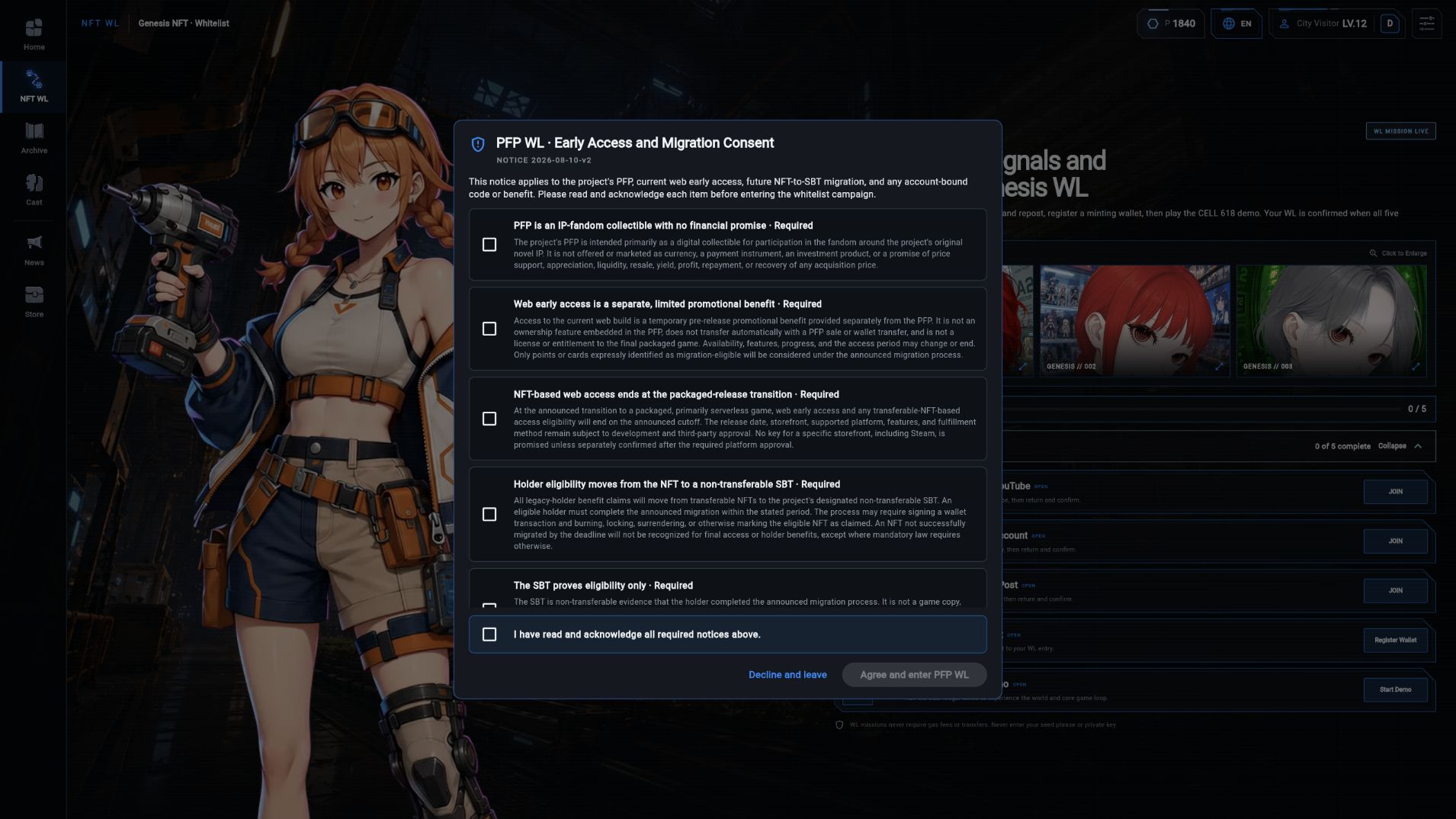Check 'I have read and acknowledge all required notices'
The width and height of the screenshot is (1456, 819).
click(489, 634)
